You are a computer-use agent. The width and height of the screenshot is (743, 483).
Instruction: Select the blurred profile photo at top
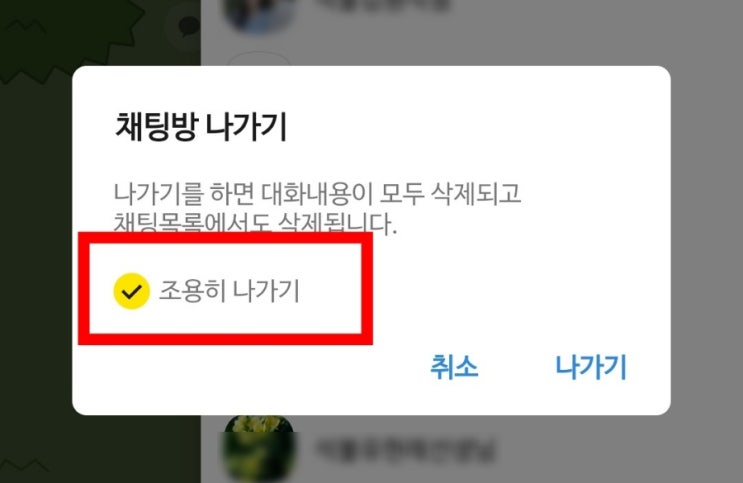pyautogui.click(x=259, y=14)
